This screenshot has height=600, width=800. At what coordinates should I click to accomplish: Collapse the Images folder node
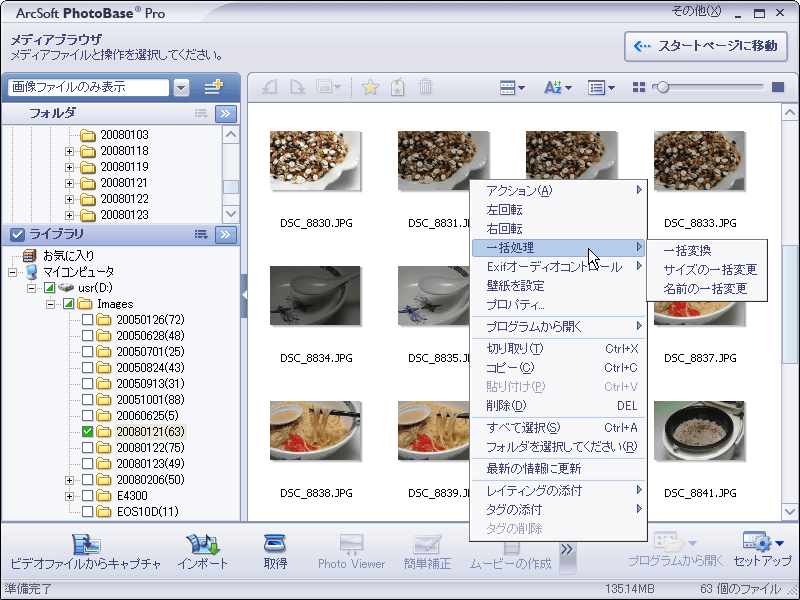click(x=50, y=305)
